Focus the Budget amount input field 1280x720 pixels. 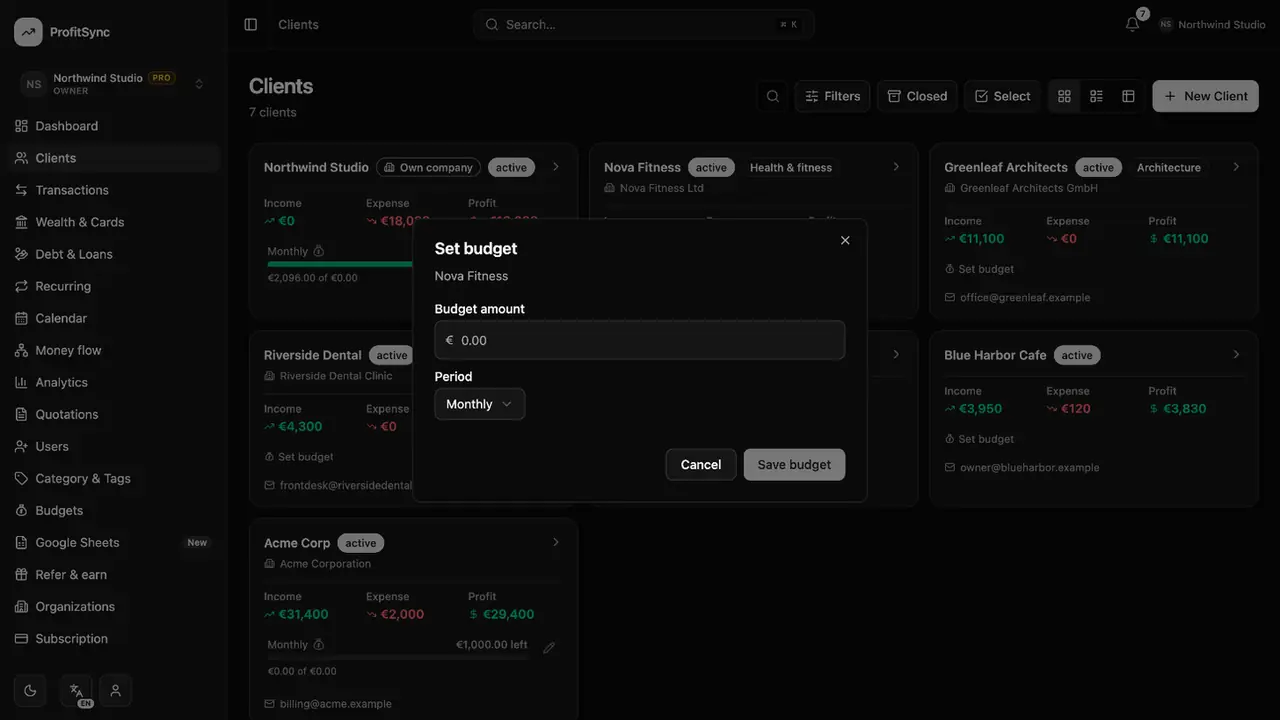640,340
